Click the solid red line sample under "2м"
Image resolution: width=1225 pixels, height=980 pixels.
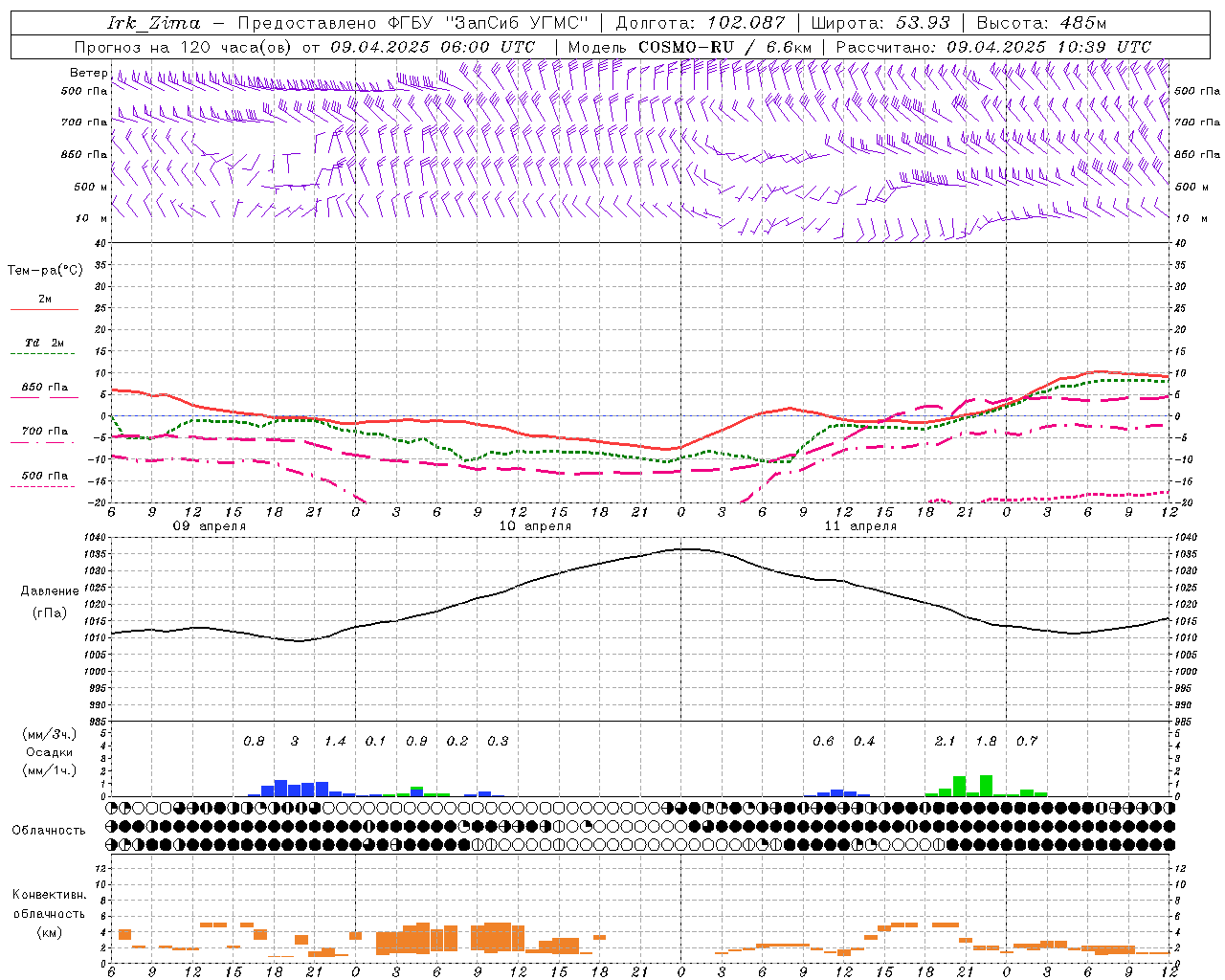point(44,309)
